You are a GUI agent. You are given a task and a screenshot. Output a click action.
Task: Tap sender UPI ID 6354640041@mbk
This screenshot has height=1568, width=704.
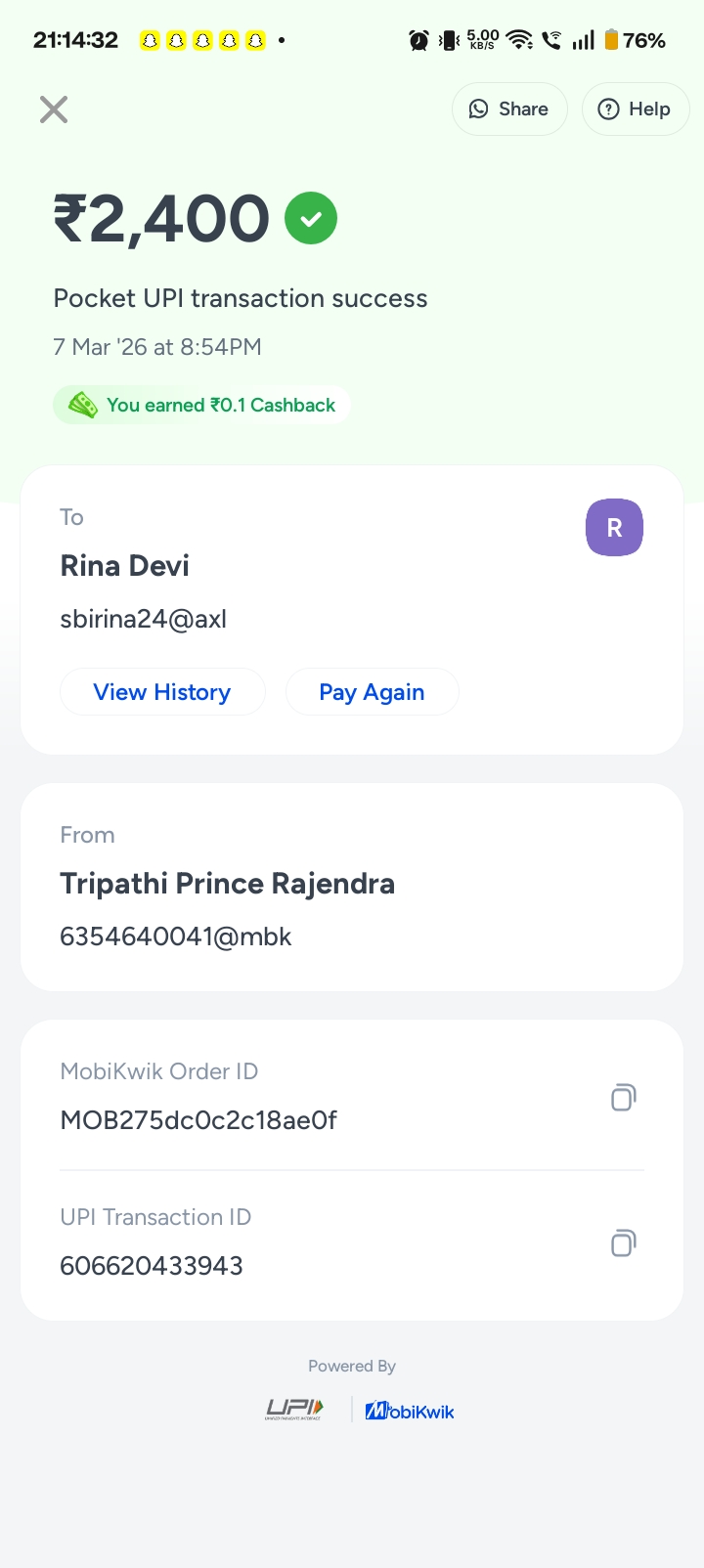point(176,936)
